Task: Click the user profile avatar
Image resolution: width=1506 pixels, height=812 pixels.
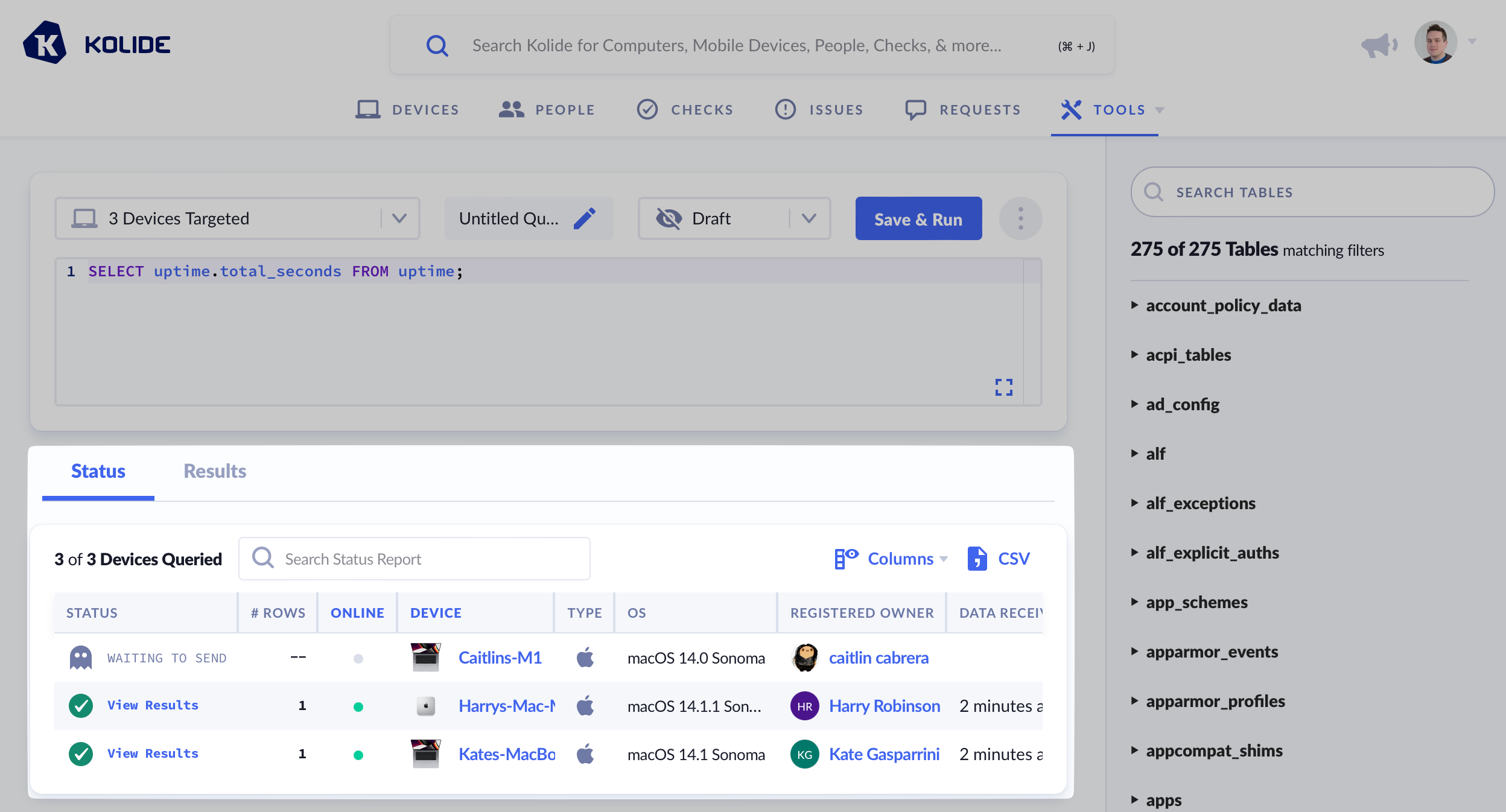Action: 1435,42
